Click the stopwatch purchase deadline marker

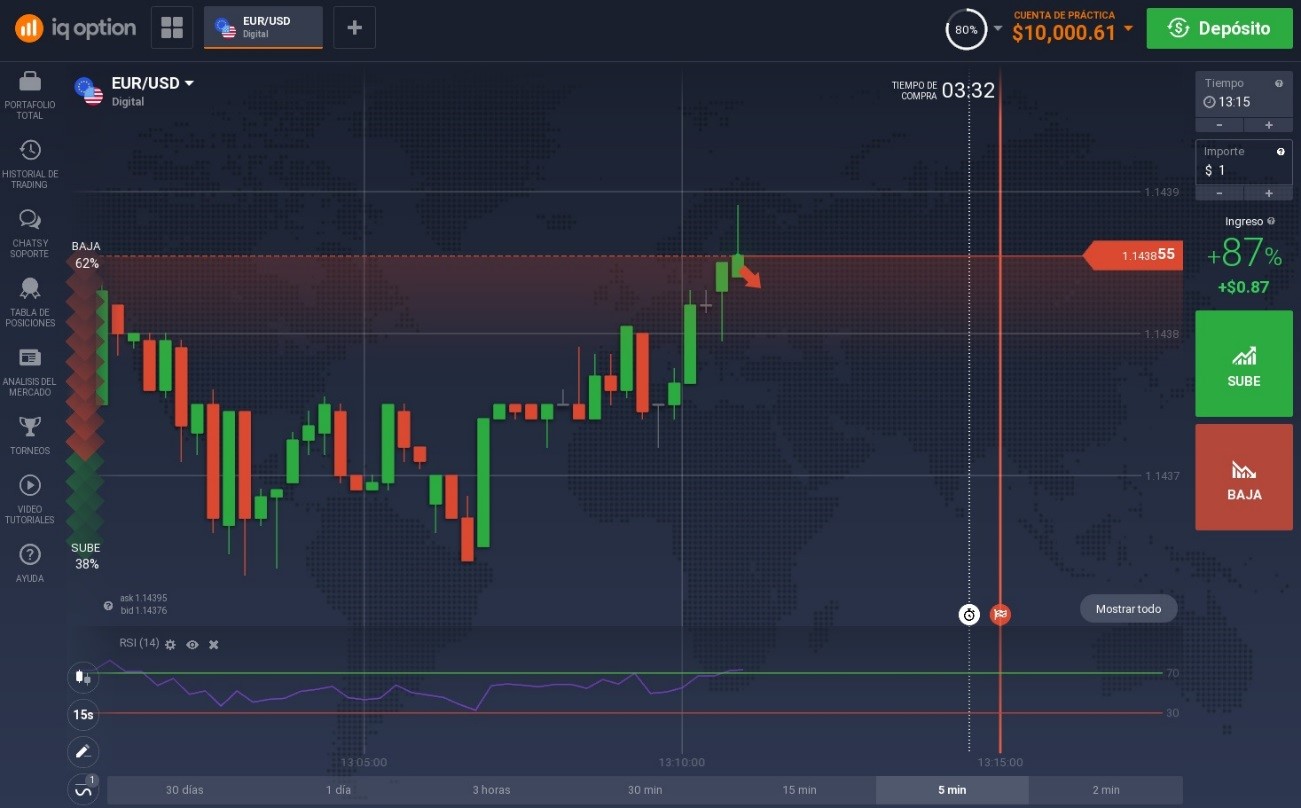click(968, 614)
